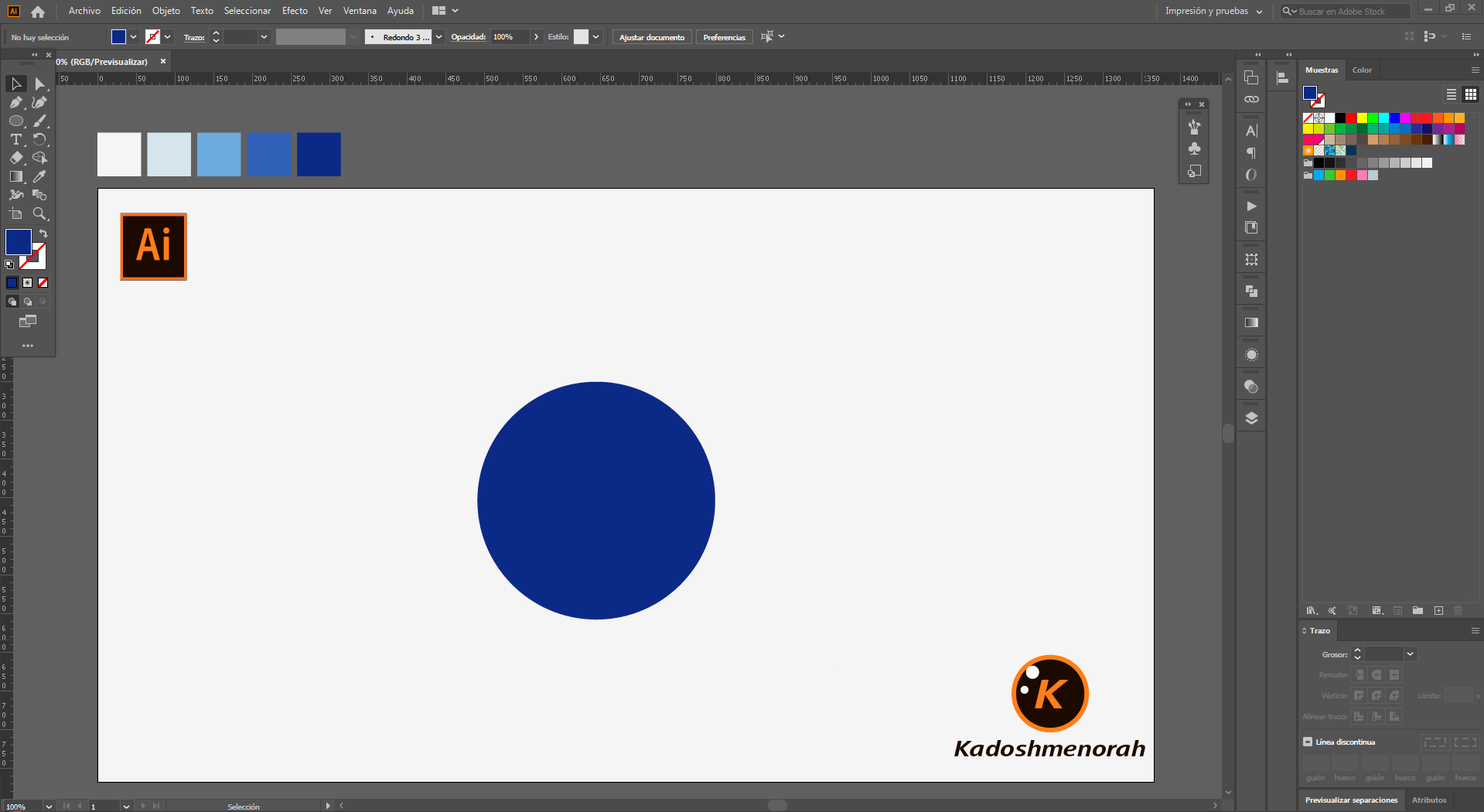Select the Ellipse tool
1484x812 pixels.
point(16,121)
